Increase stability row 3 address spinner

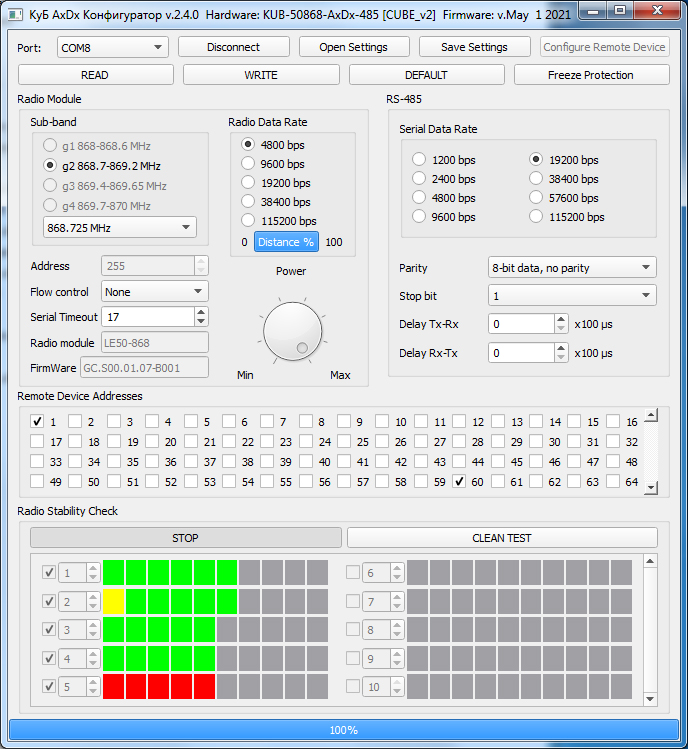pos(93,625)
